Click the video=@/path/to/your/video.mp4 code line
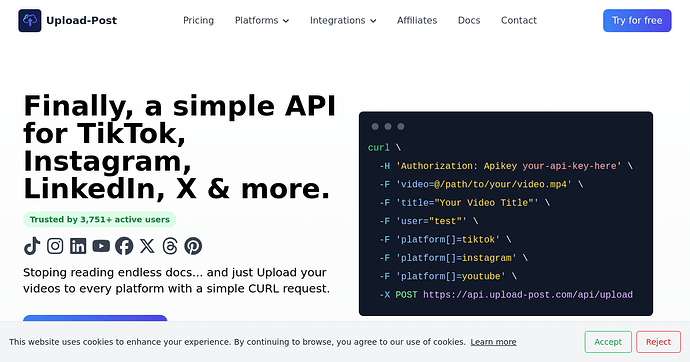Image resolution: width=690 pixels, height=362 pixels. coord(481,184)
